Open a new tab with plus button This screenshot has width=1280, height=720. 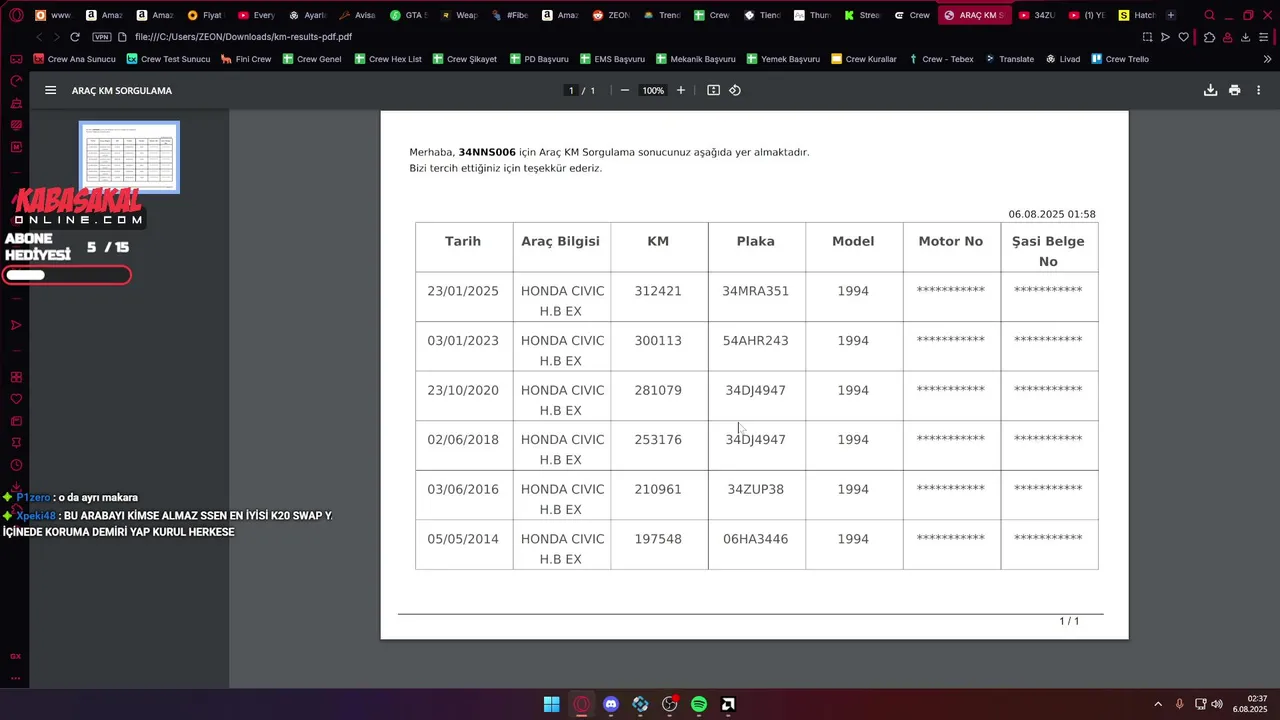pos(1171,15)
